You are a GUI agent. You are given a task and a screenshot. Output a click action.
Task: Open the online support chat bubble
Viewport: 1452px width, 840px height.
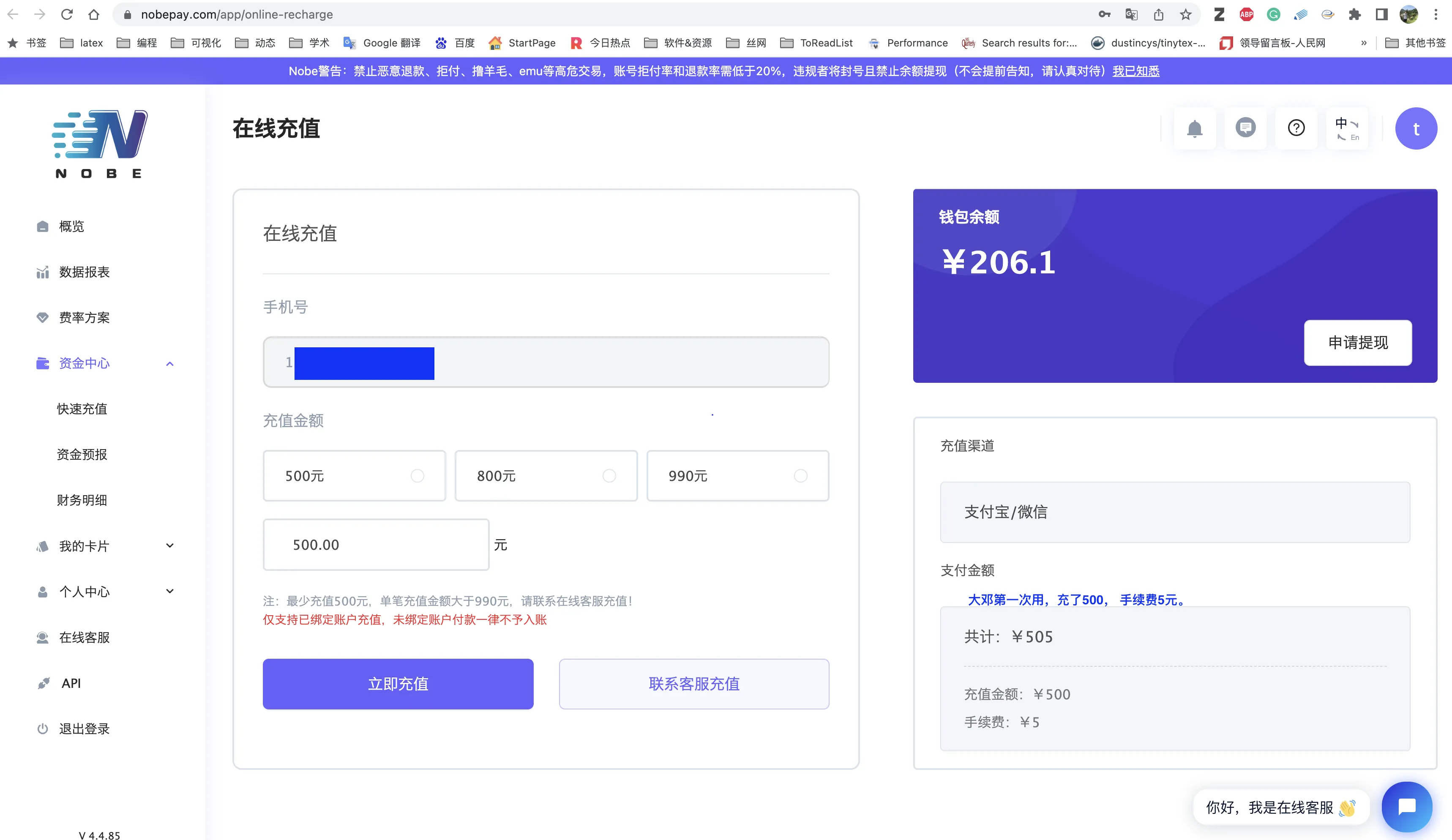point(1406,807)
